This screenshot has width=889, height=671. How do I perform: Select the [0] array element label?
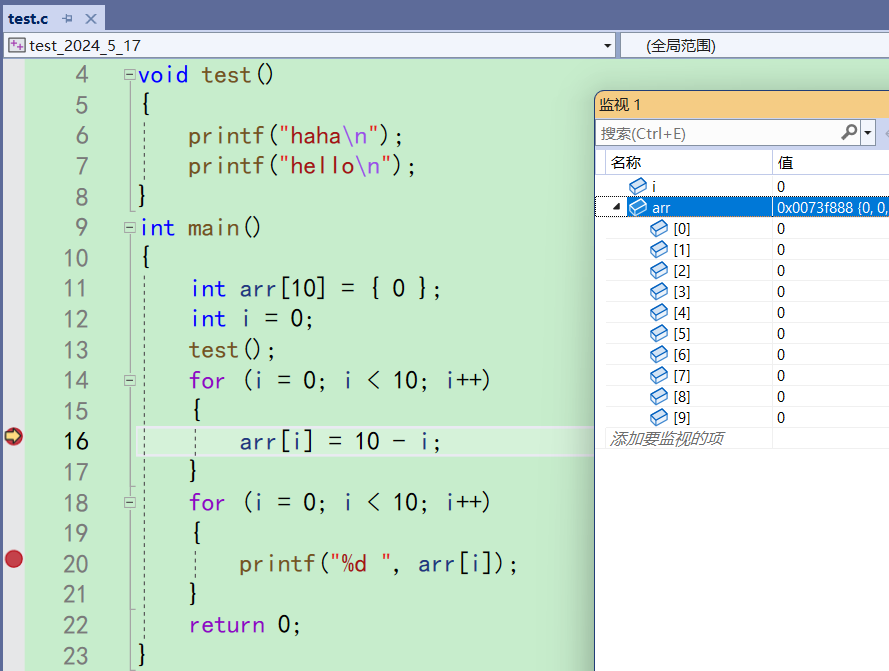681,229
